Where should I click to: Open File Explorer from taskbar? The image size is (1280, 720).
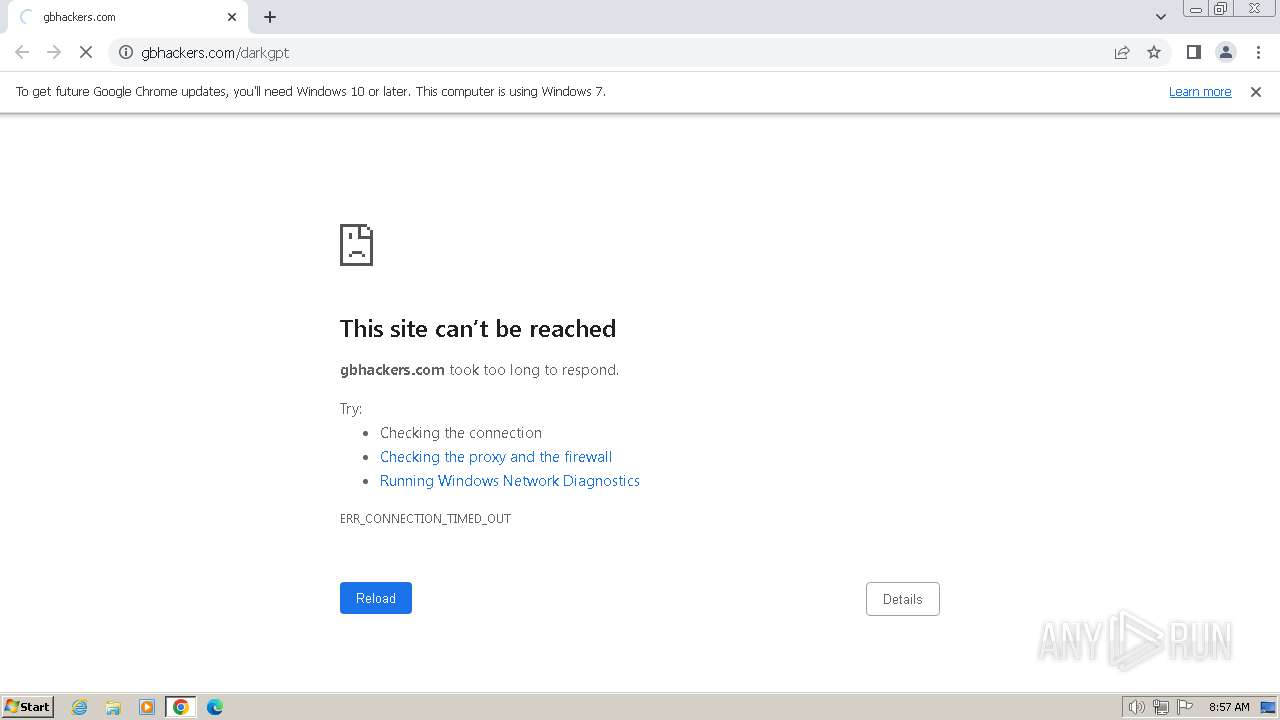113,707
